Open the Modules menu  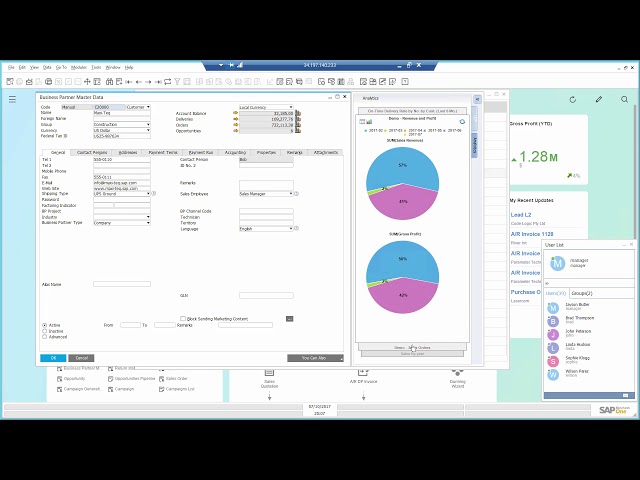click(x=79, y=67)
